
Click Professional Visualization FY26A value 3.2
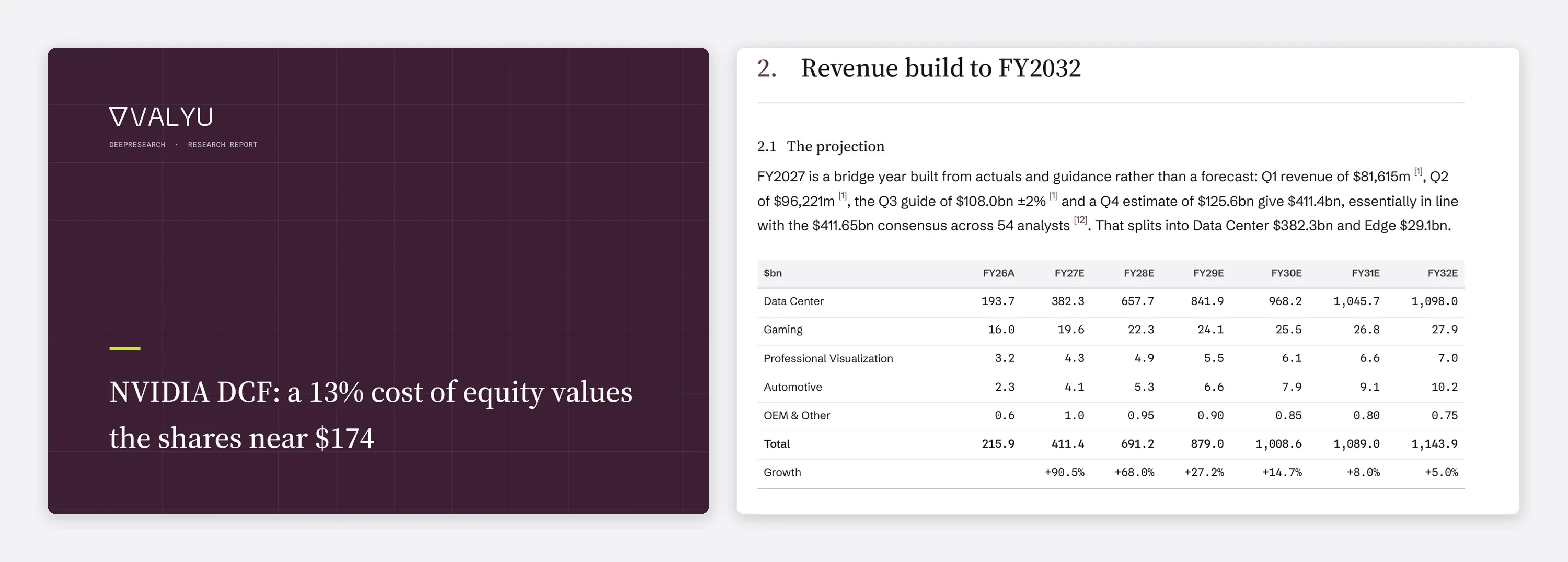[x=1005, y=358]
